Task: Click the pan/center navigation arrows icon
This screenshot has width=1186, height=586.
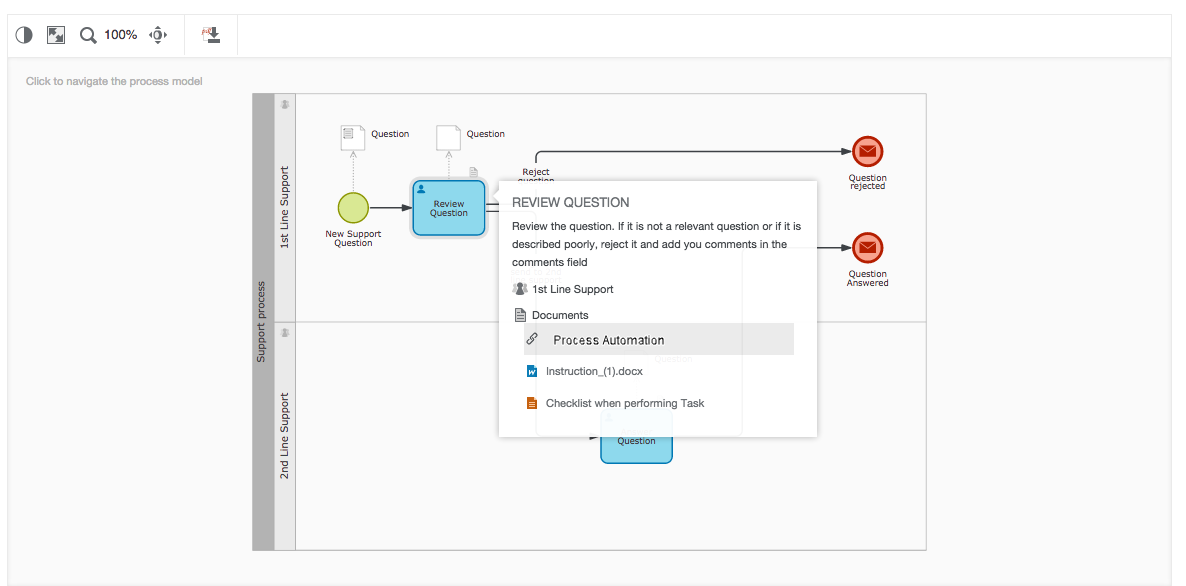Action: tap(158, 35)
